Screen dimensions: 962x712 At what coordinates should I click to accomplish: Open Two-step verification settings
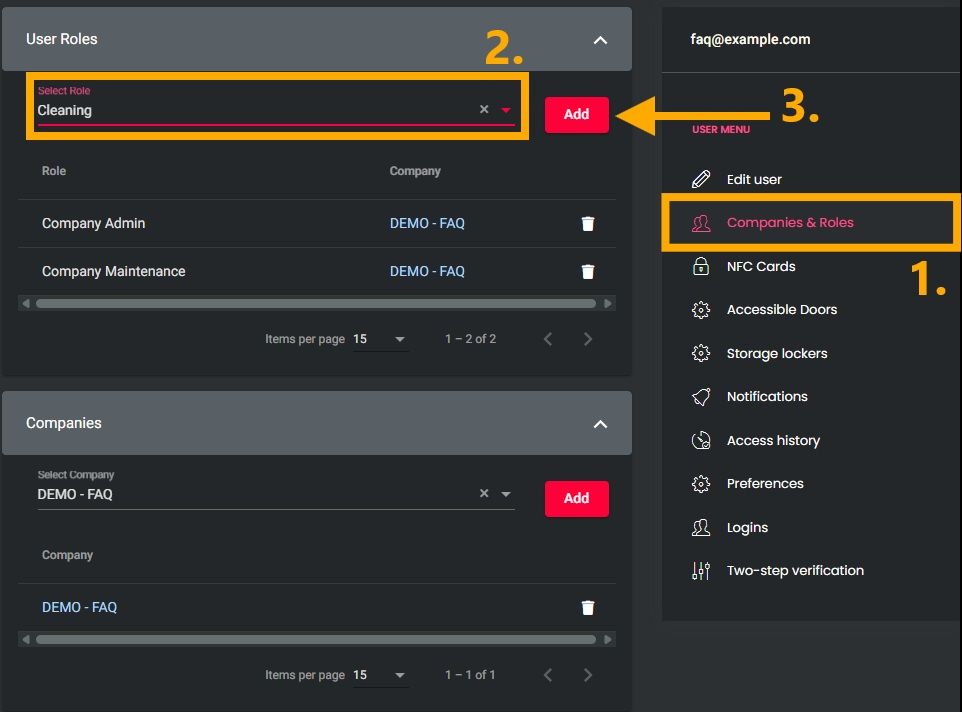click(794, 571)
